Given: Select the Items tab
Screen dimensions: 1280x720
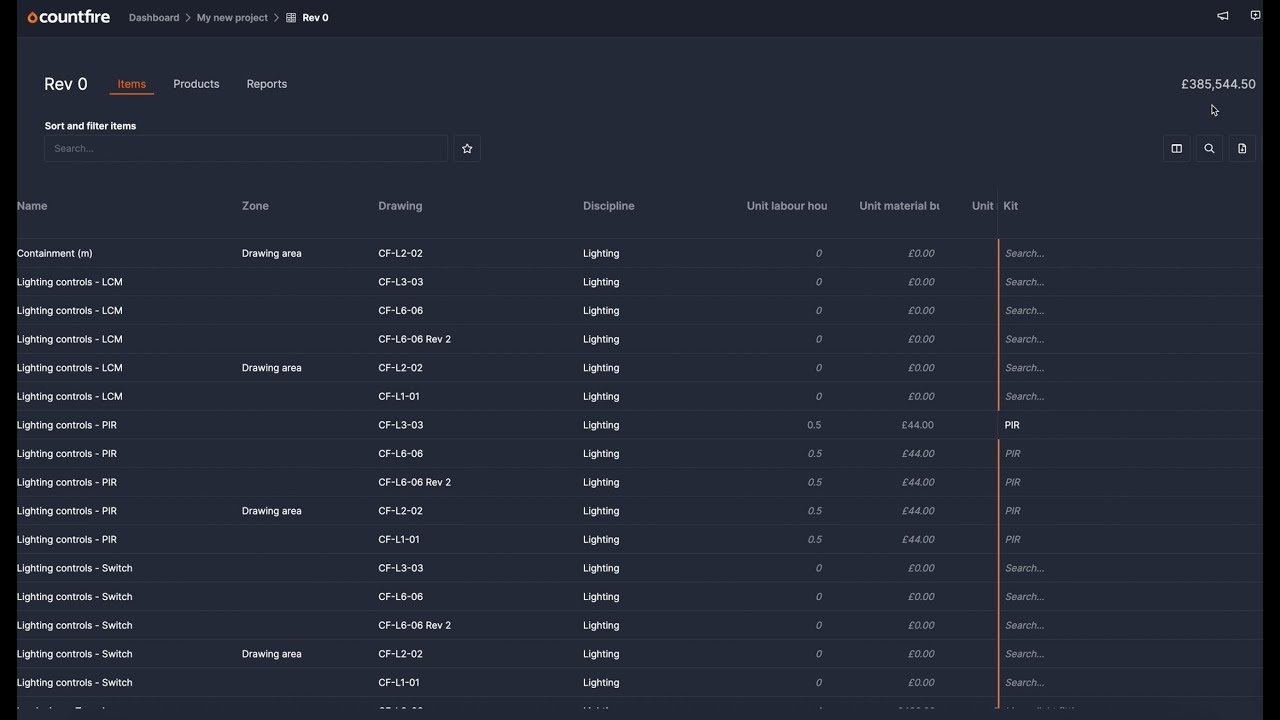Looking at the screenshot, I should (132, 84).
